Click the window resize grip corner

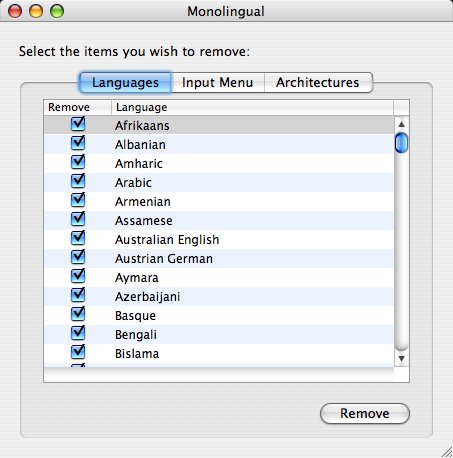tap(447, 452)
